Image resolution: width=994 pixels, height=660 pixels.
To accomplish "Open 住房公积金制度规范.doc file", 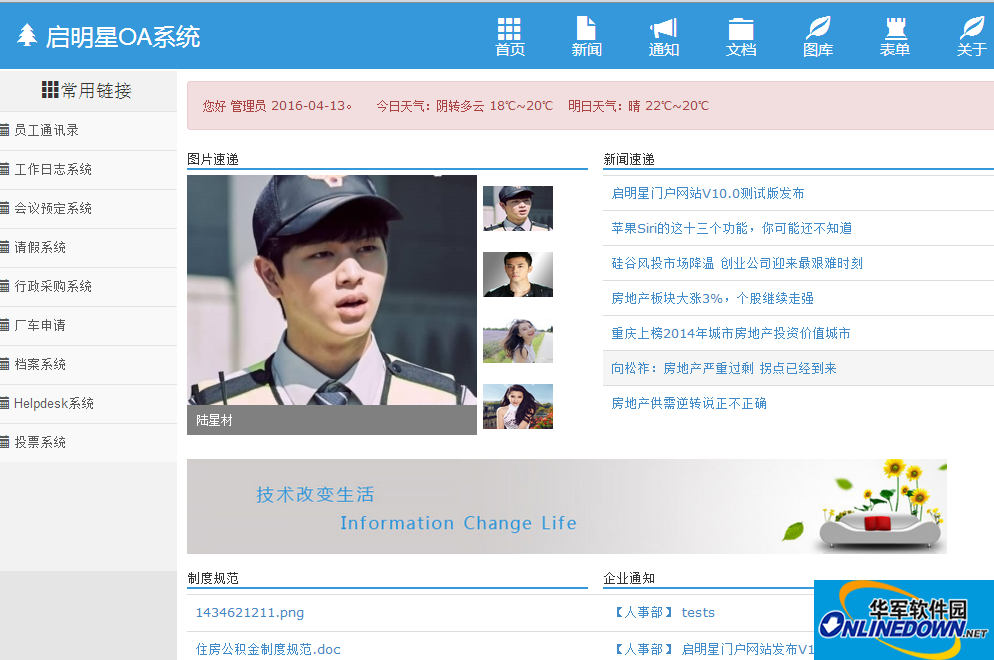I will click(268, 649).
